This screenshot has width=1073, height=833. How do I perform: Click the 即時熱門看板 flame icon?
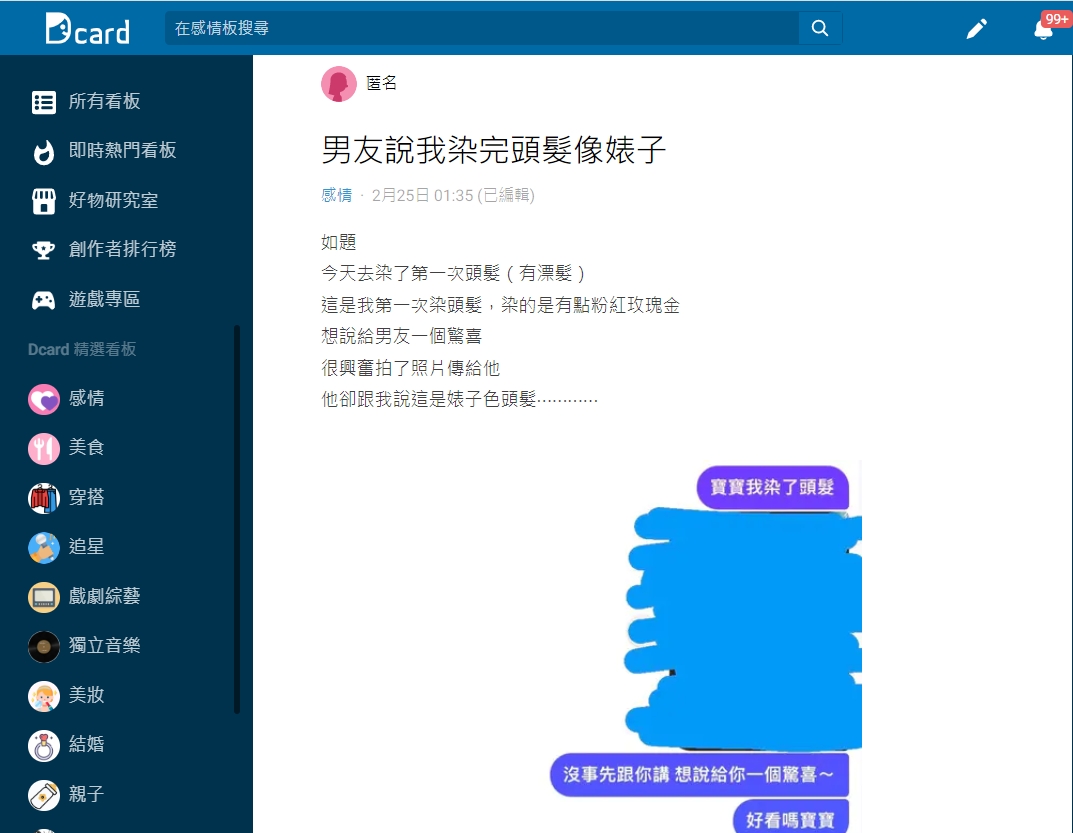click(x=44, y=151)
